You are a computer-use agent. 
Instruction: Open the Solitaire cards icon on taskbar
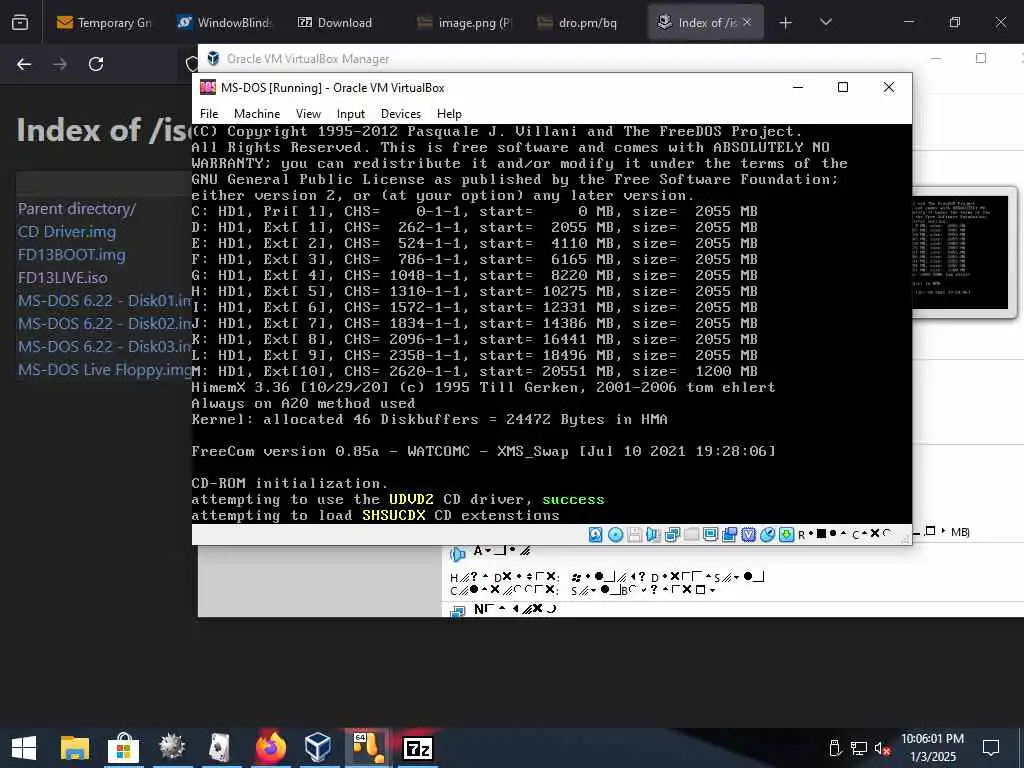221,748
